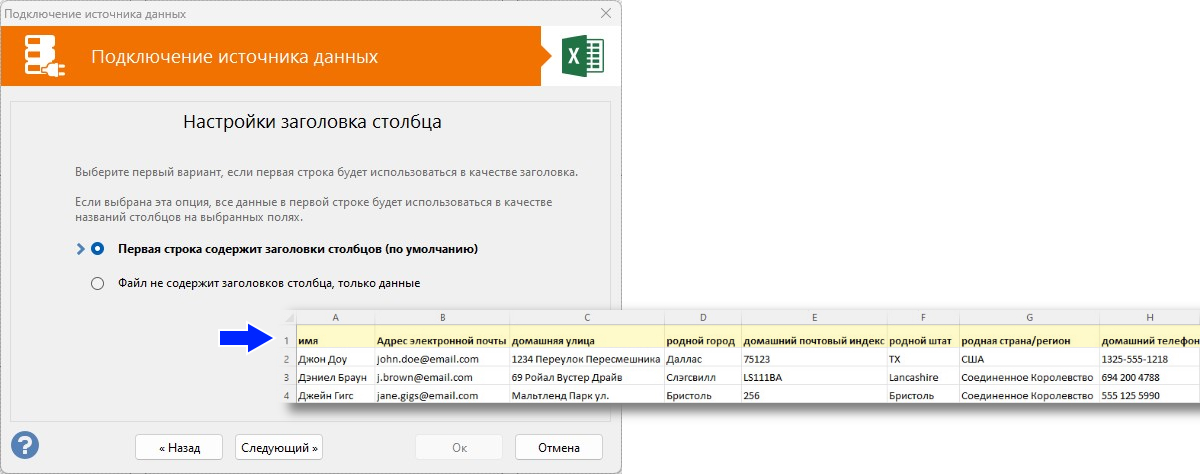Click cell '1325-555-1218'
The height and width of the screenshot is (474, 1200).
(x=1150, y=359)
